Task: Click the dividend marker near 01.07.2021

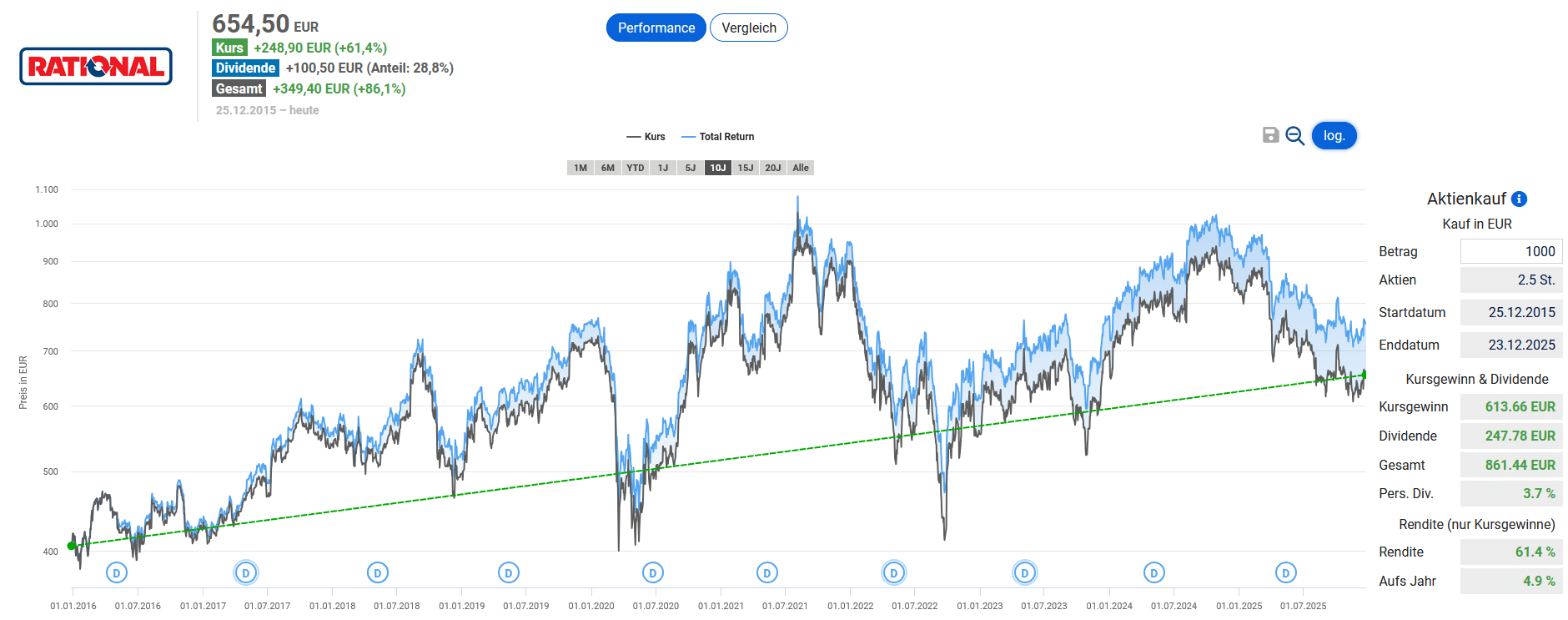Action: [x=767, y=573]
